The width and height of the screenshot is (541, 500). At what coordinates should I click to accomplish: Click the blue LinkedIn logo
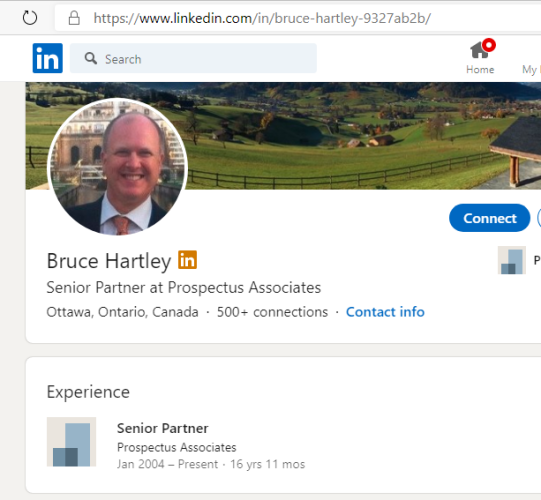(48, 58)
